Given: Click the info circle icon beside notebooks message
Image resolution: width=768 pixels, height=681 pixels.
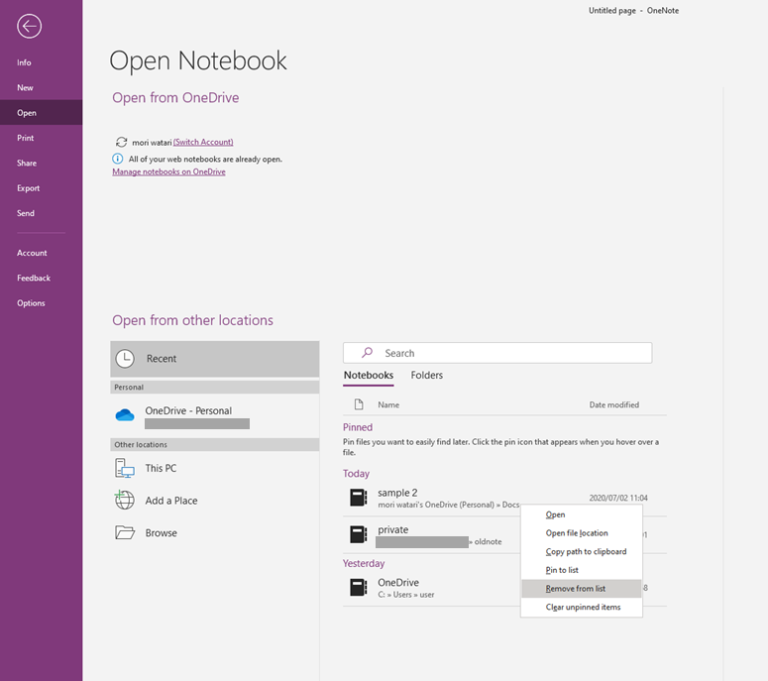Looking at the screenshot, I should (x=118, y=159).
